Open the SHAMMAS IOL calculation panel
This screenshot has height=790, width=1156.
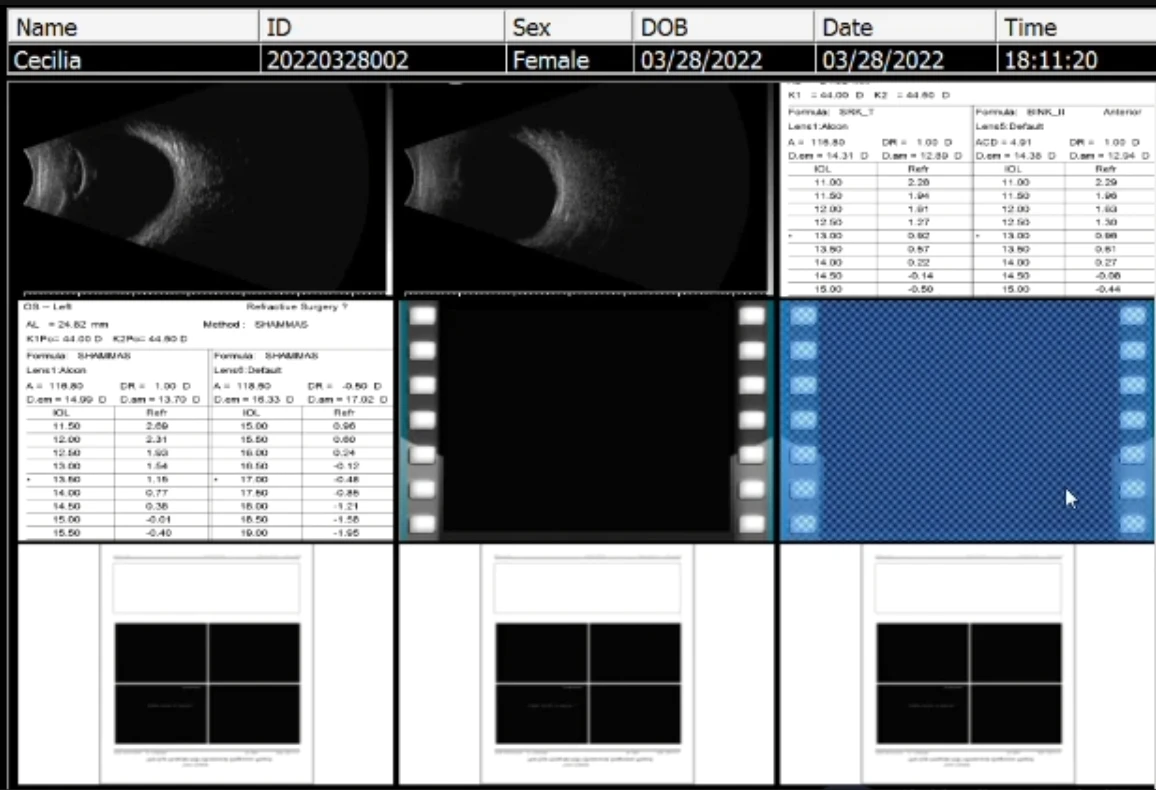point(200,420)
